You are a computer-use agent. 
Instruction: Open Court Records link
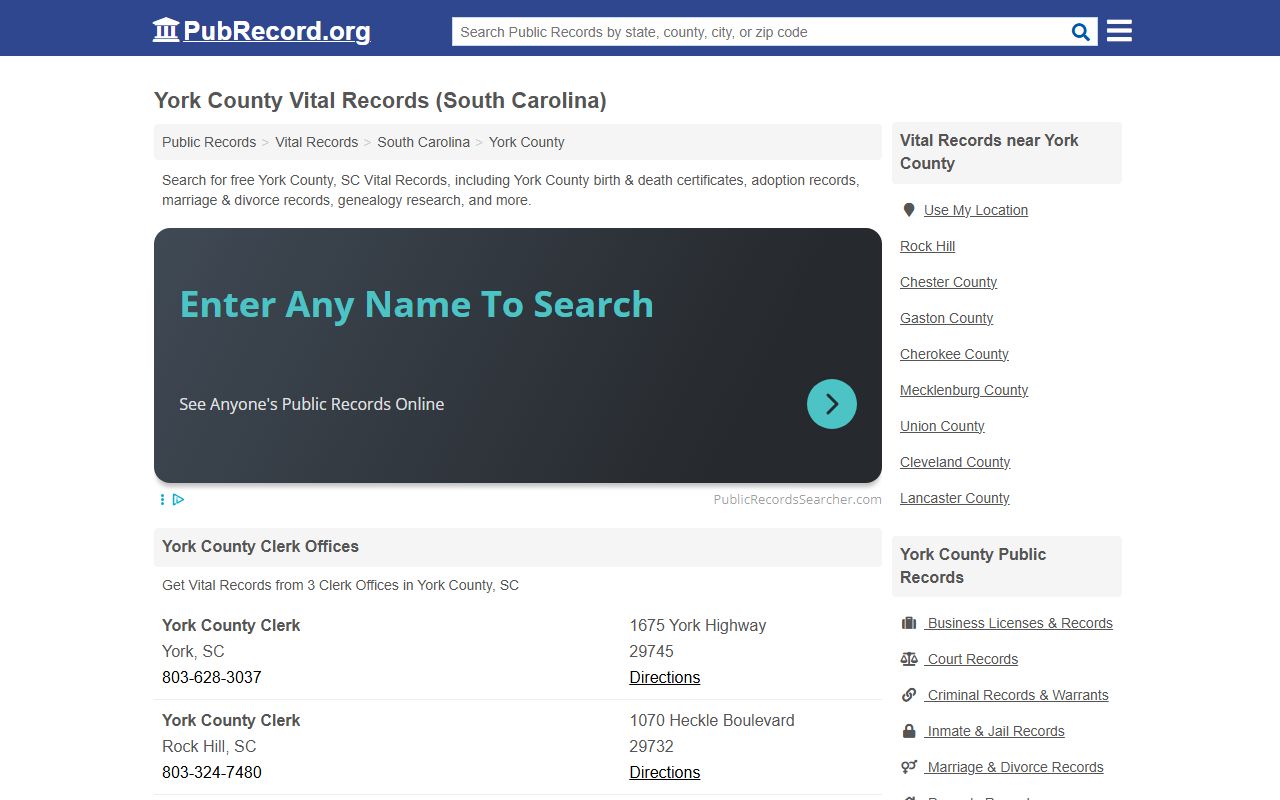[971, 659]
